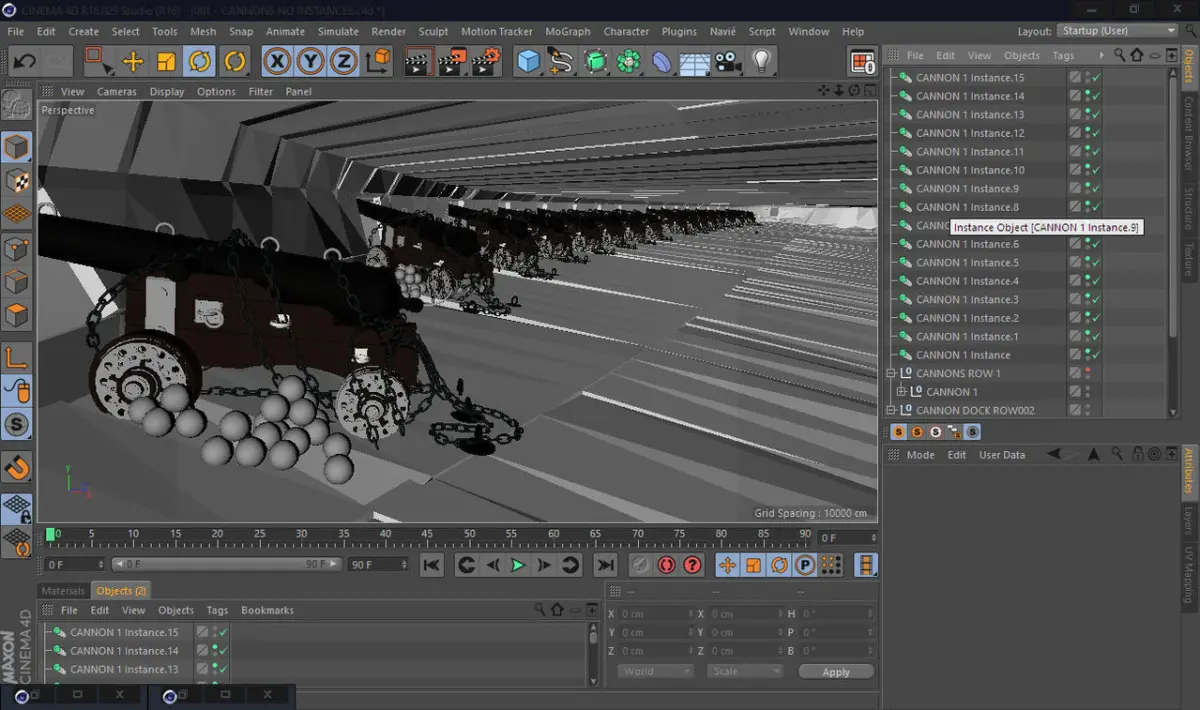The height and width of the screenshot is (710, 1200).
Task: Select the Move tool in top toolbar
Action: (133, 62)
